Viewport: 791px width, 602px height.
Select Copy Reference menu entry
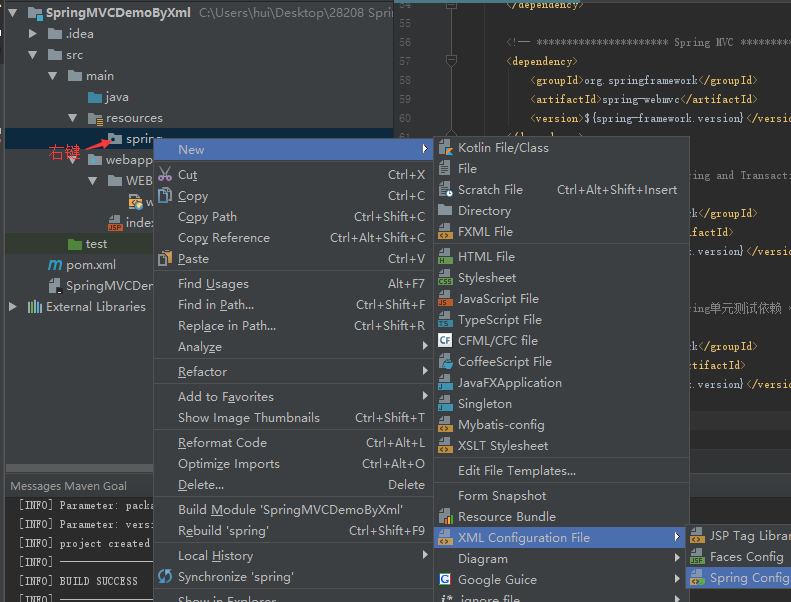point(294,238)
